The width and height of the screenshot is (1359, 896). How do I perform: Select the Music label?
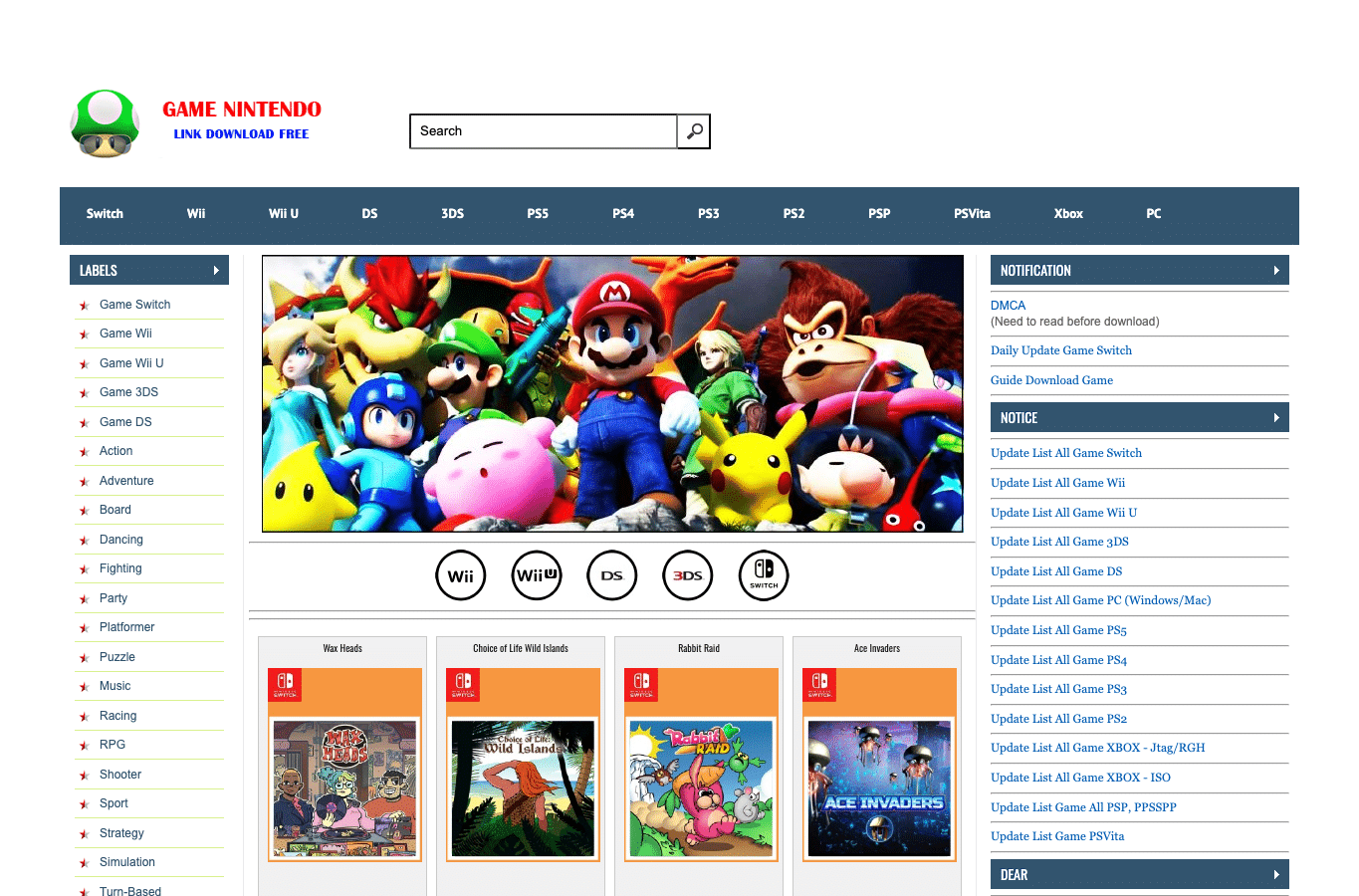[x=114, y=686]
